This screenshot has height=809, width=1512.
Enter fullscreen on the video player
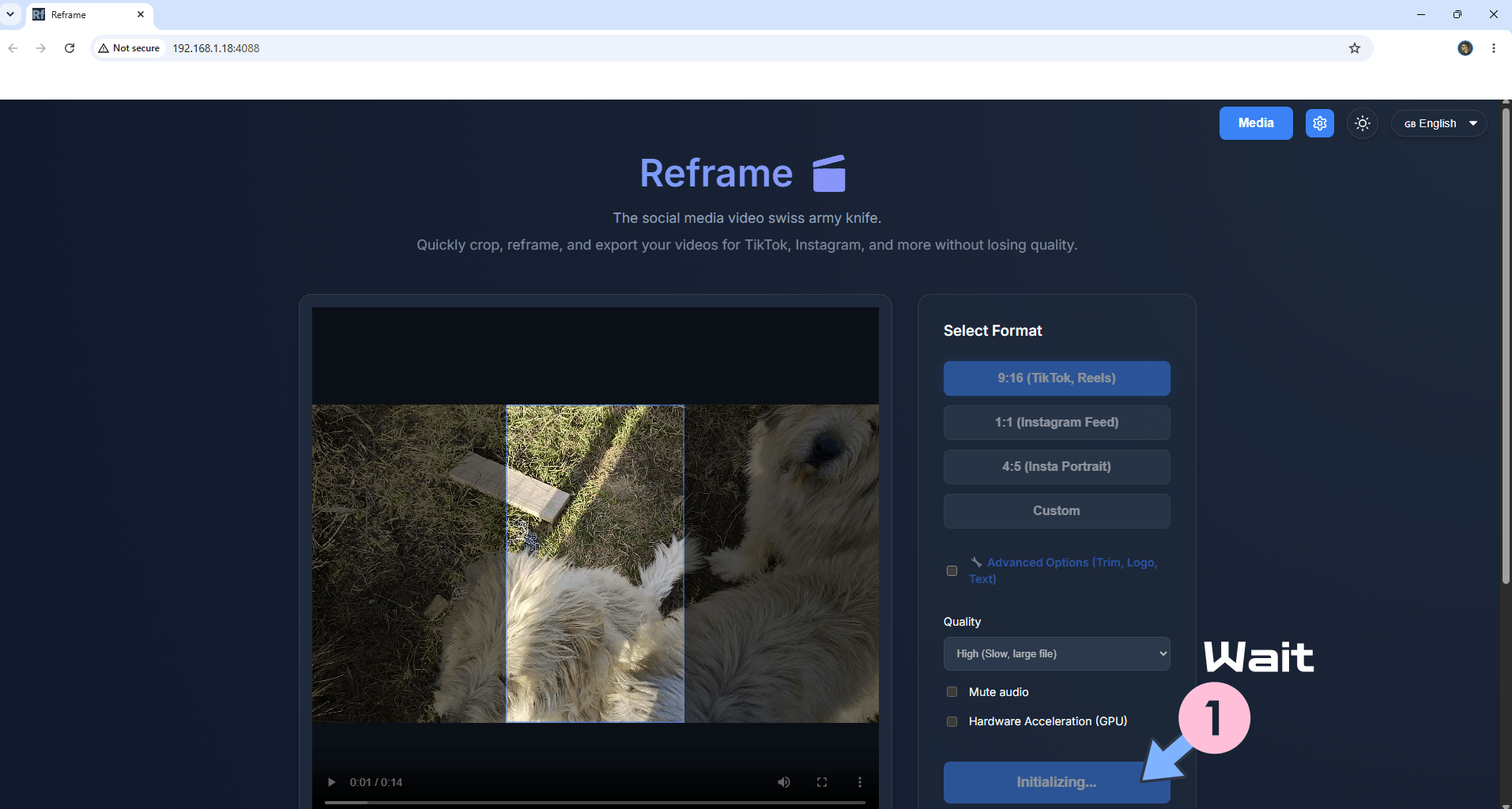point(822,782)
